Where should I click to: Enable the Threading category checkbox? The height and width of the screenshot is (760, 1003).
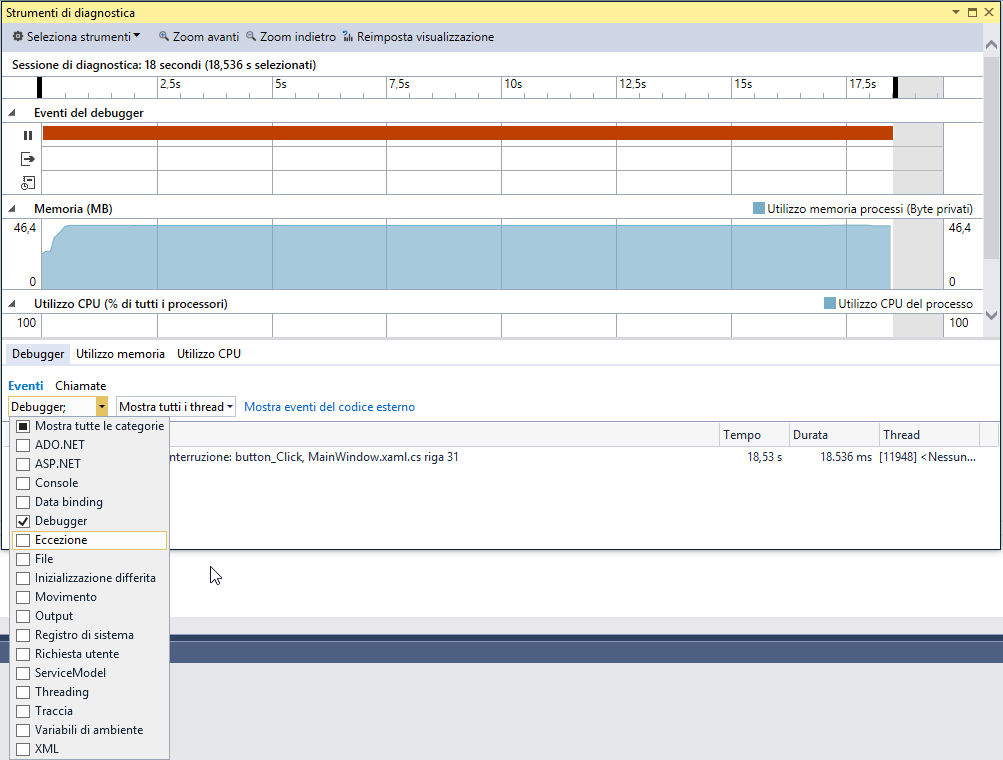pyautogui.click(x=23, y=692)
